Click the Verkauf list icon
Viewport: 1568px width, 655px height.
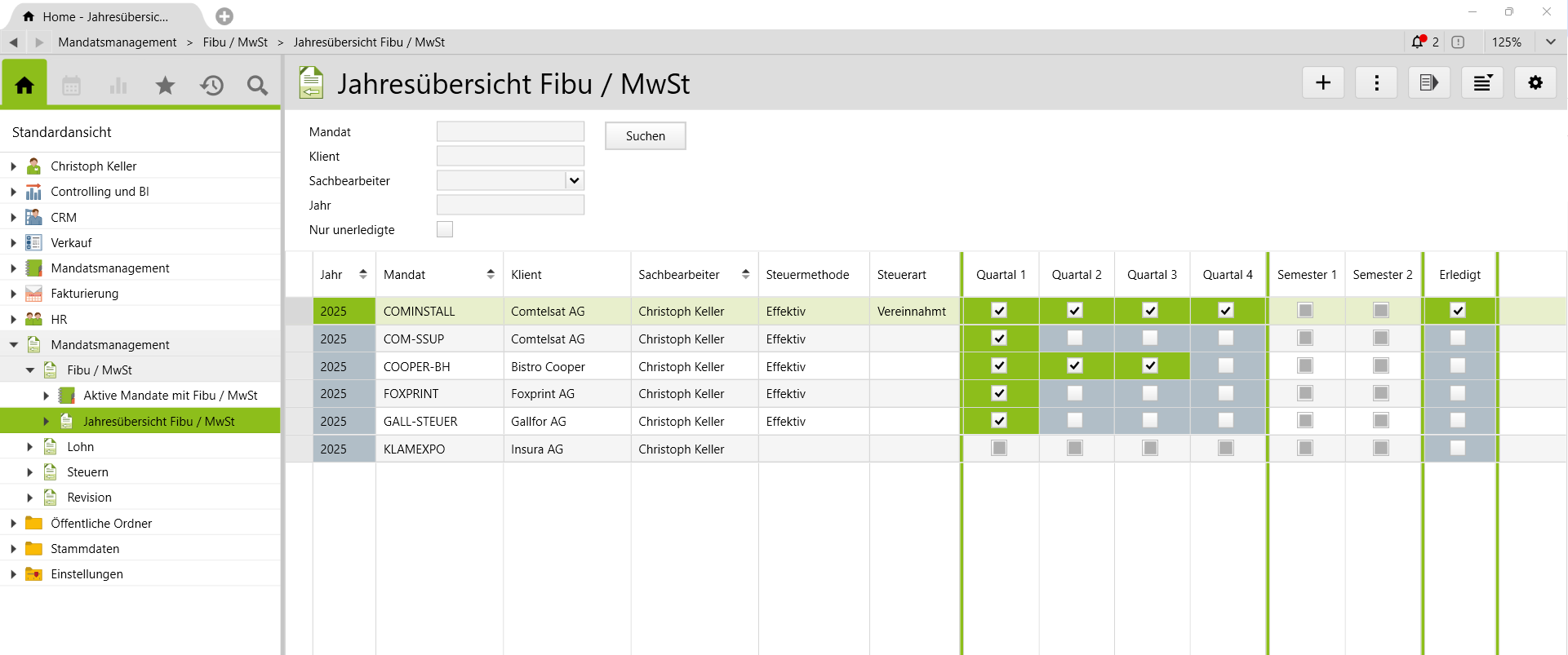click(33, 242)
